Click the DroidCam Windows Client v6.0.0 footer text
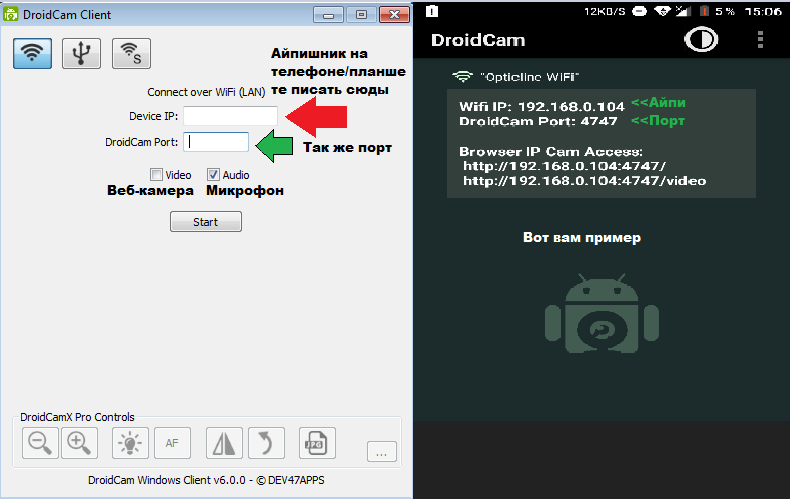Viewport: 790px width, 499px height. tap(206, 480)
